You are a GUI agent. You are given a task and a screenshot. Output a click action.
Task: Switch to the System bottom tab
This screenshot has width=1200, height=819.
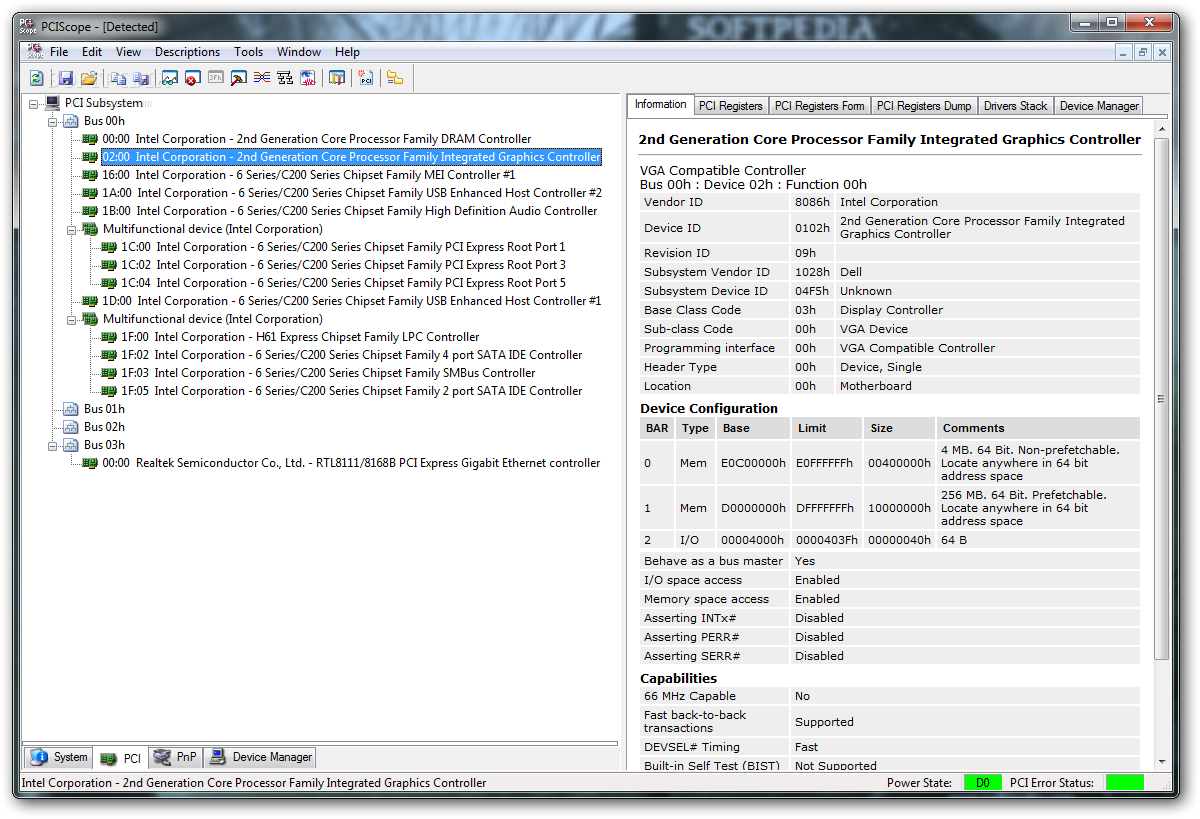pos(60,757)
